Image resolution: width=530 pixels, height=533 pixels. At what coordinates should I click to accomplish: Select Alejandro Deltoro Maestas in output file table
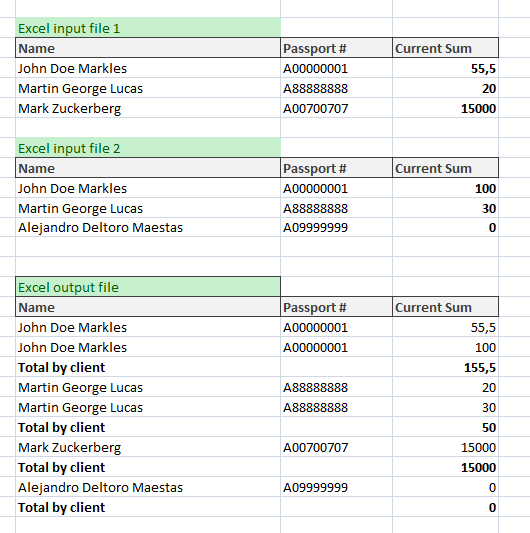tap(148, 487)
